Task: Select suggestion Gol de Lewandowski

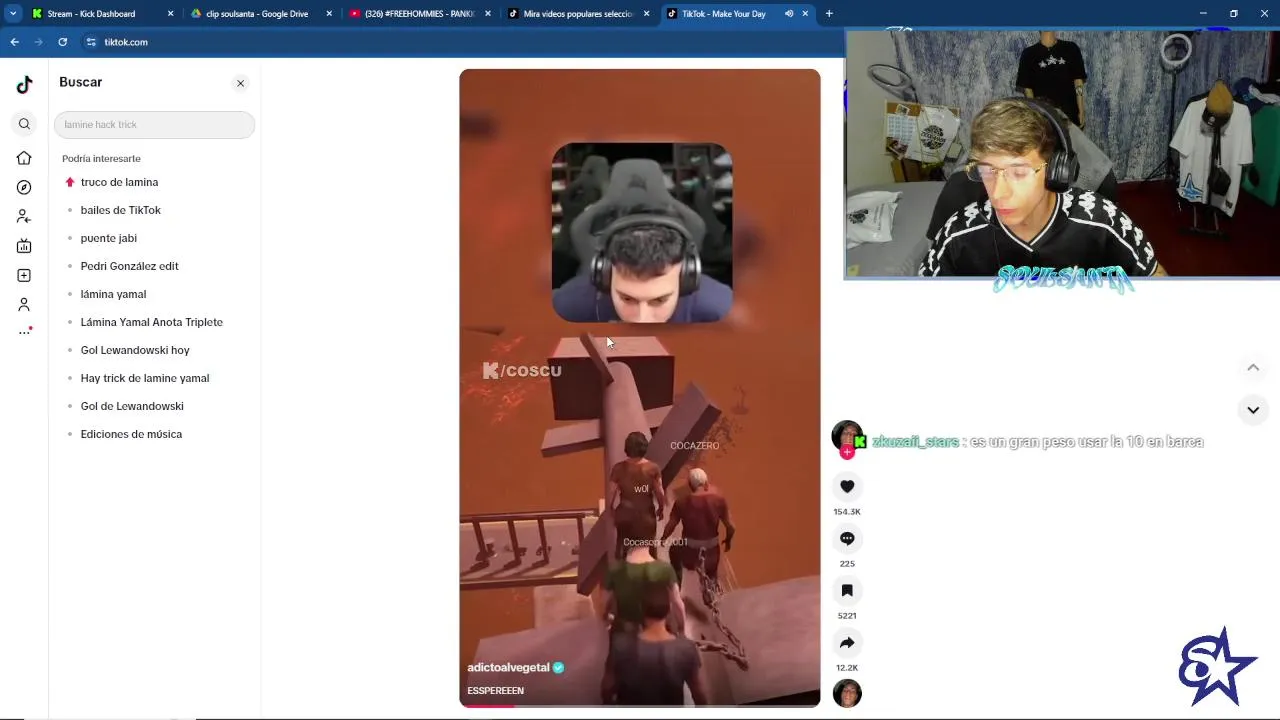Action: 132,406
